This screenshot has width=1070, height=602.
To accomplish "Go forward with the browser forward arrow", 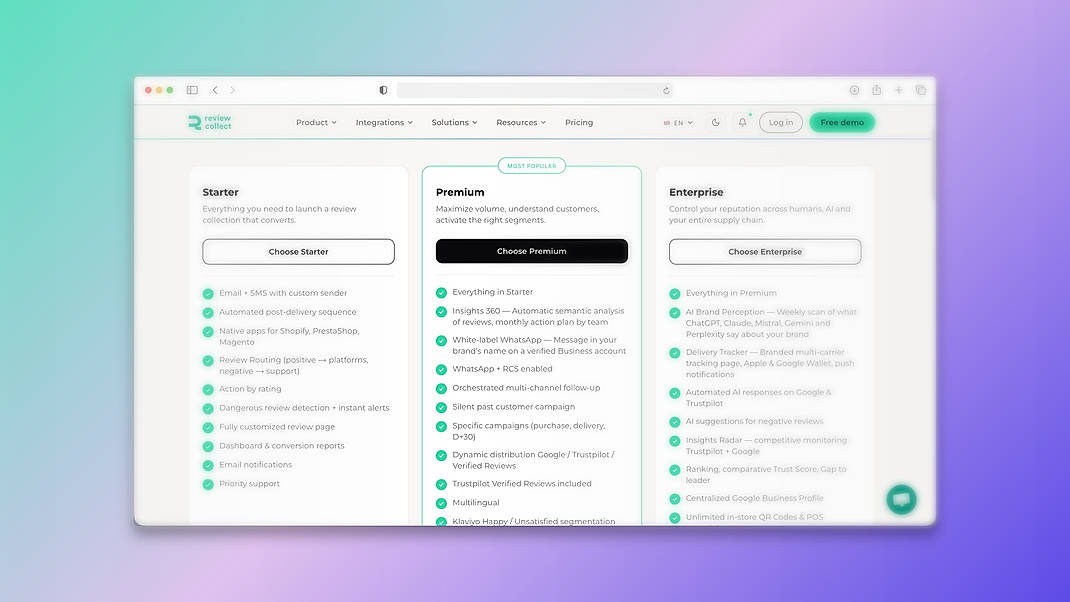I will pyautogui.click(x=233, y=90).
